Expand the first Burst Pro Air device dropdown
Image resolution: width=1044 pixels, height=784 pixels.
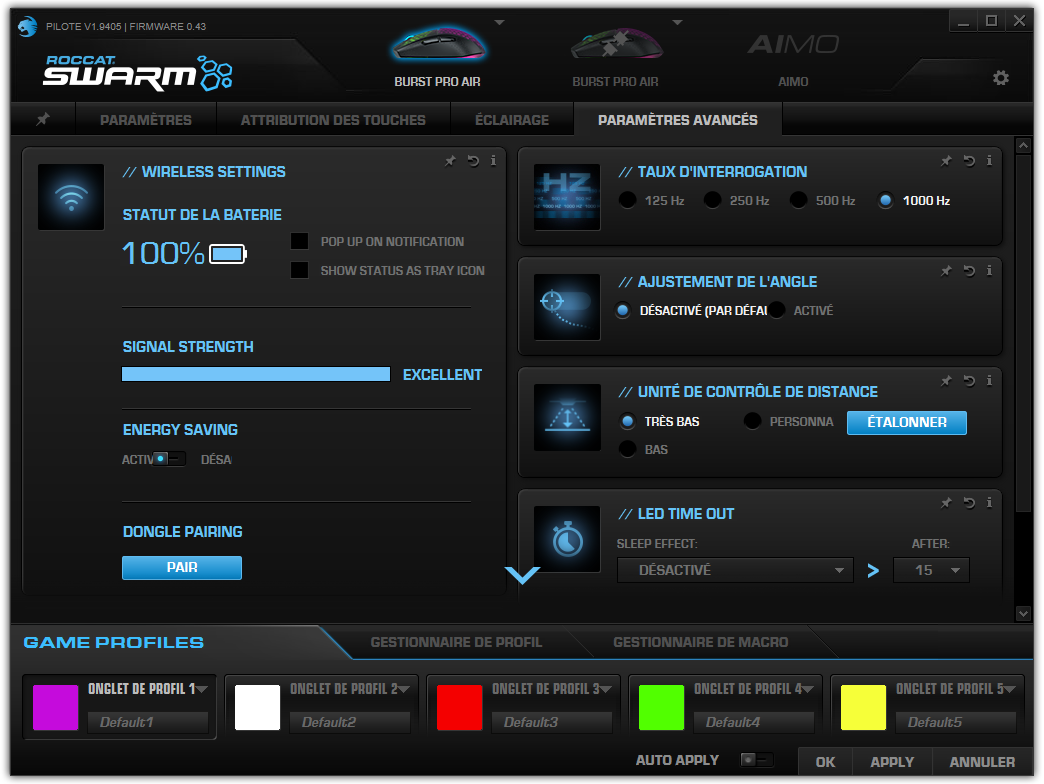(499, 23)
